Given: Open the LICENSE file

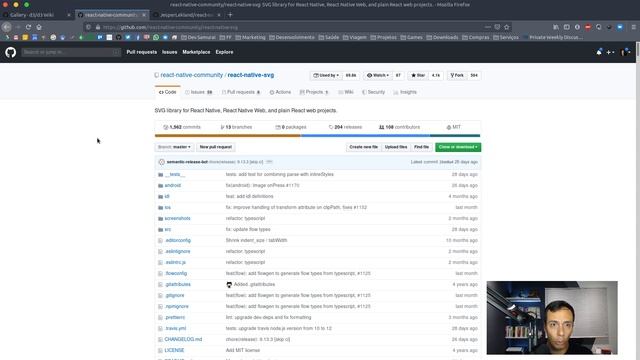Looking at the screenshot, I should 174,350.
